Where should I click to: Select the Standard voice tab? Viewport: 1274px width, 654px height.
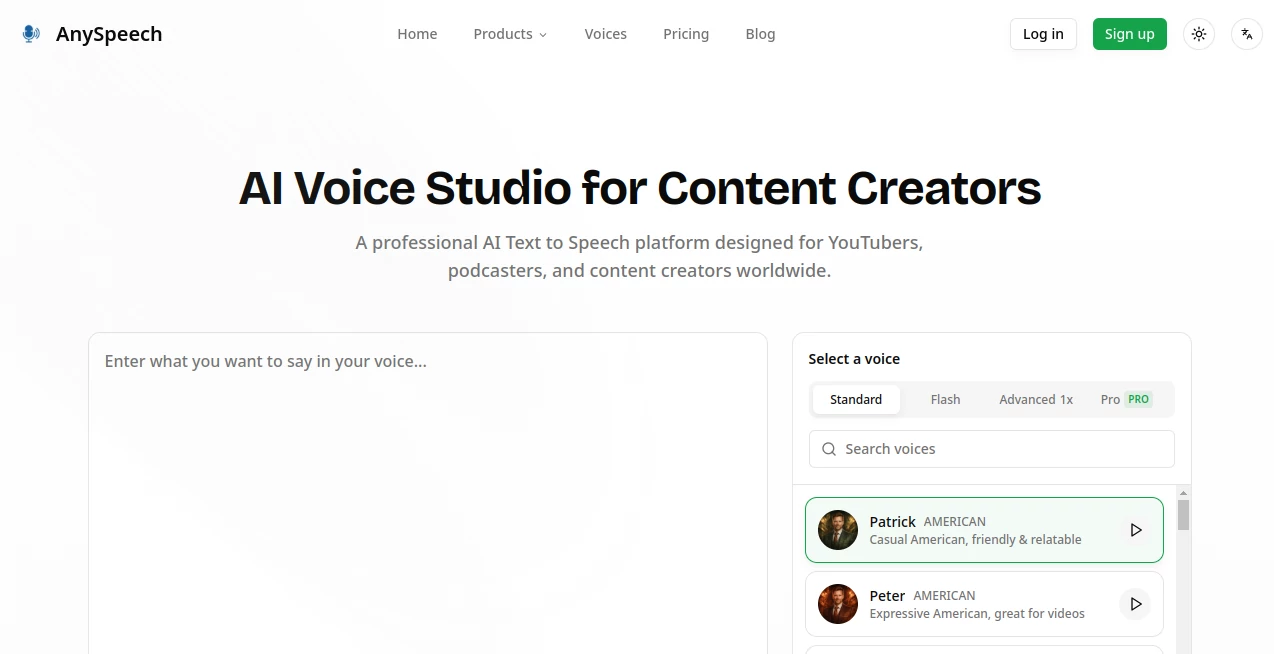click(856, 399)
